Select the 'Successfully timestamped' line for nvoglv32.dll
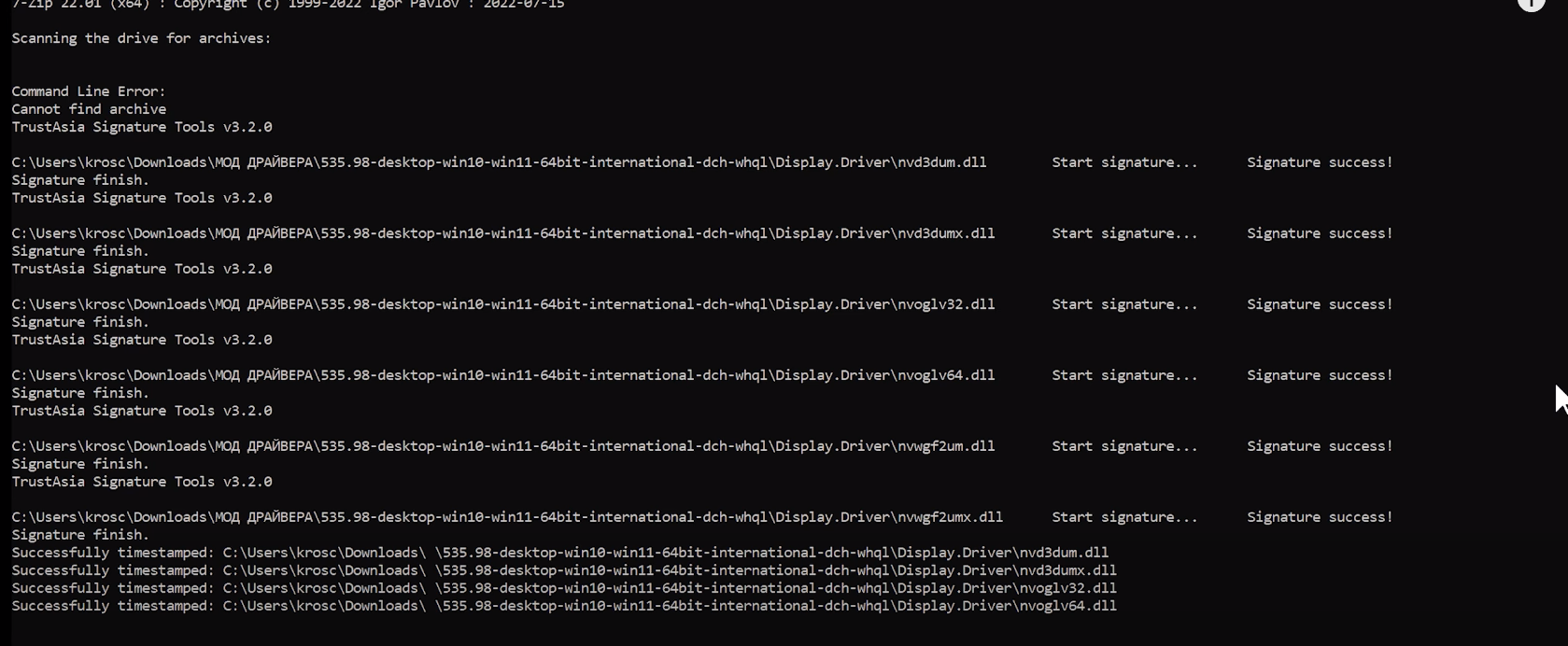 (x=564, y=588)
